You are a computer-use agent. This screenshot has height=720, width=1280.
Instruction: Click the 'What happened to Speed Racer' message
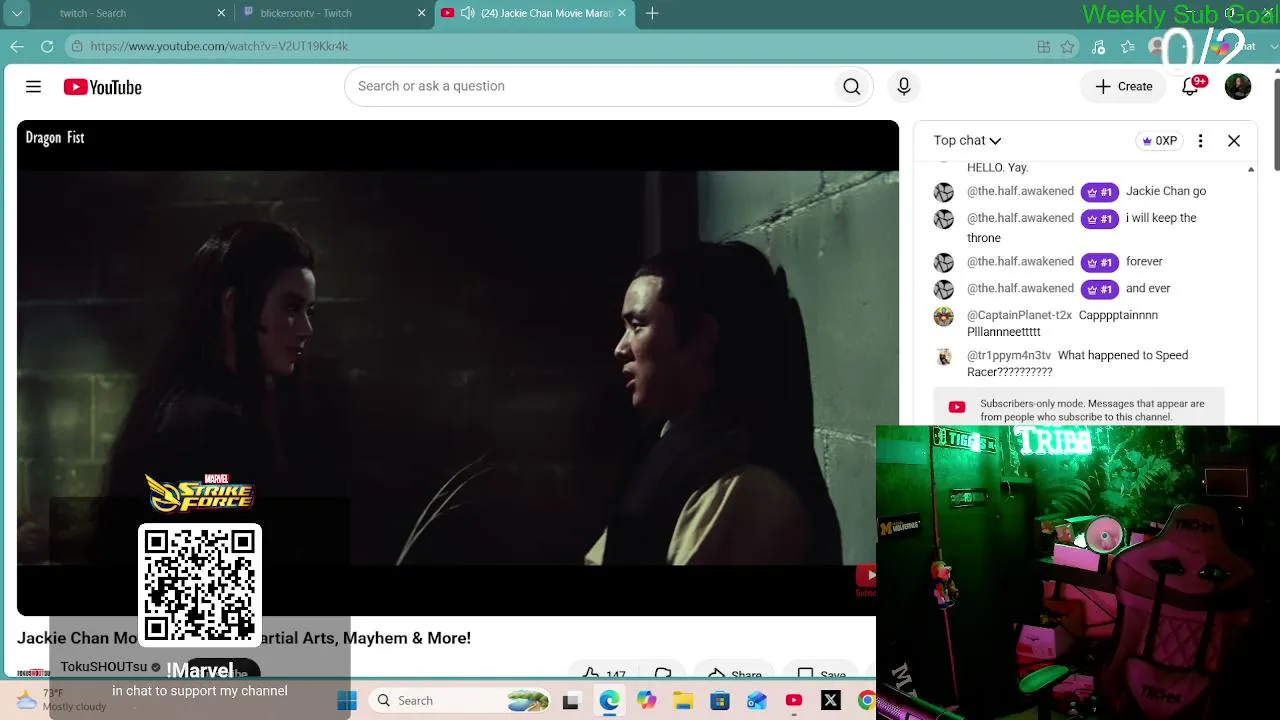pos(1078,363)
